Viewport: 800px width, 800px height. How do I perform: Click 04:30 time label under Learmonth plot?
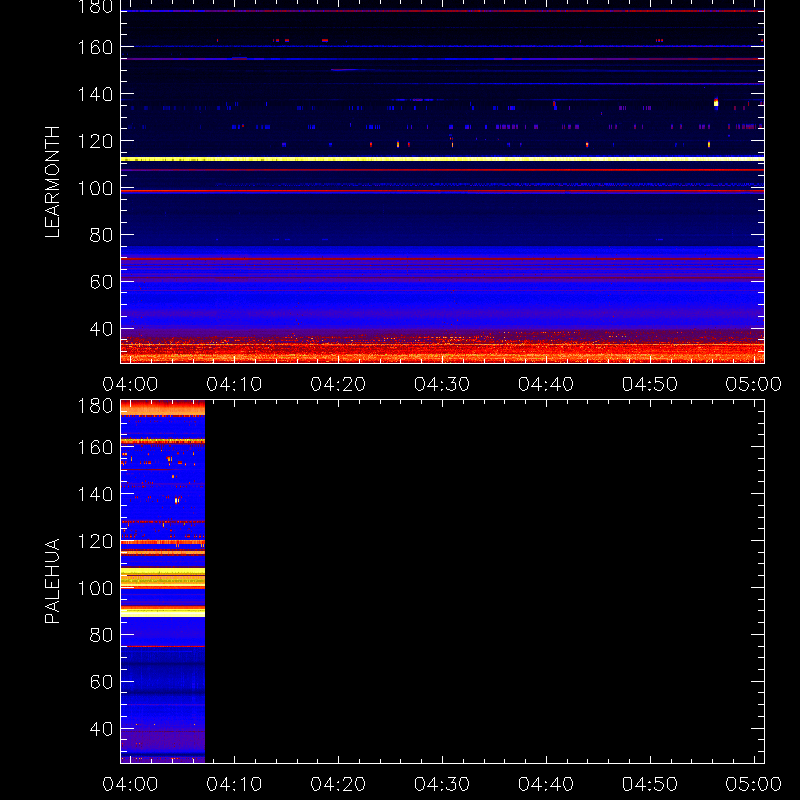point(442,384)
